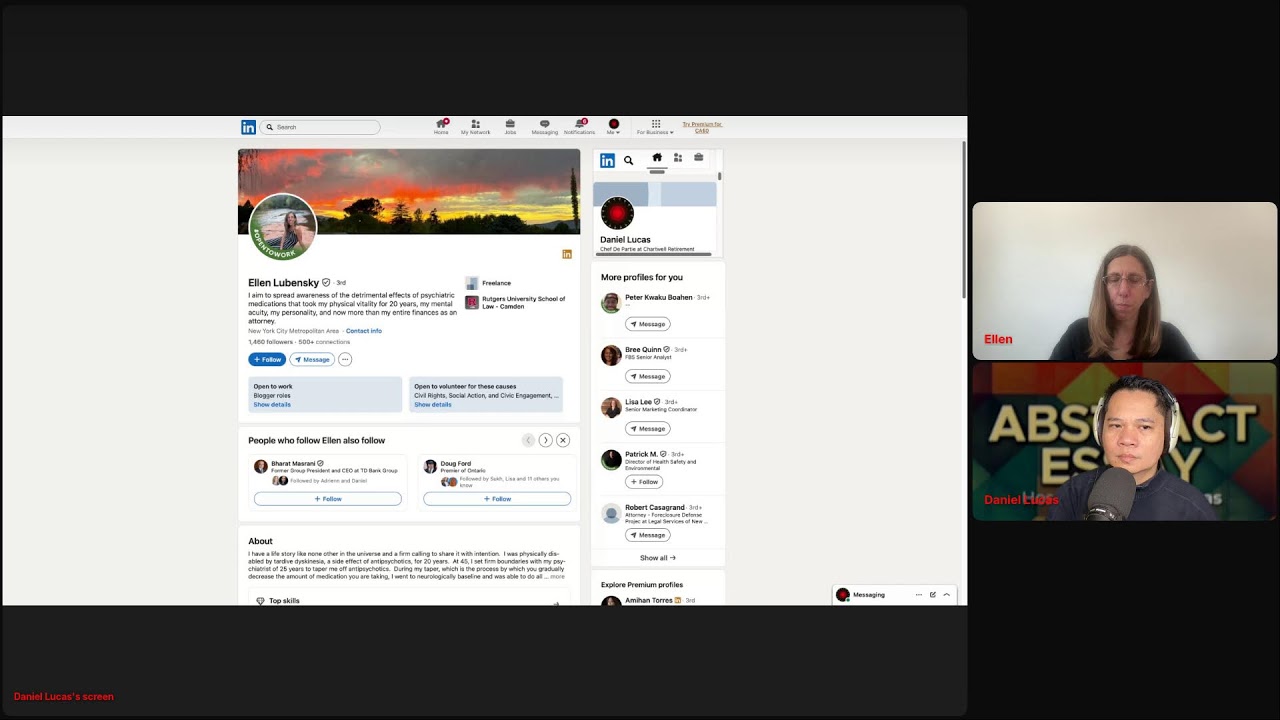Compose a new message from the Messaging bar
Screen dimensions: 1280x720
tap(933, 595)
